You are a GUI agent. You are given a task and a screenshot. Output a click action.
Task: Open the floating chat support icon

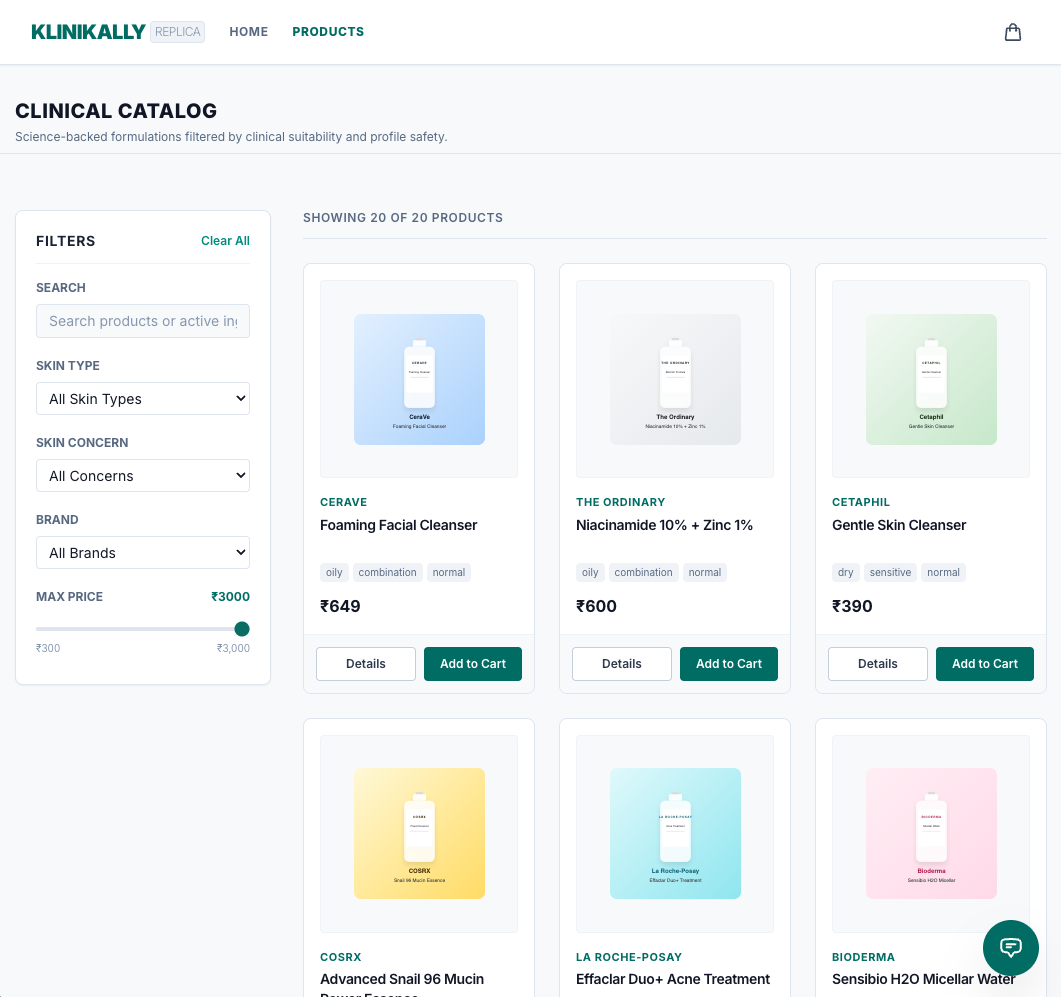[1010, 948]
